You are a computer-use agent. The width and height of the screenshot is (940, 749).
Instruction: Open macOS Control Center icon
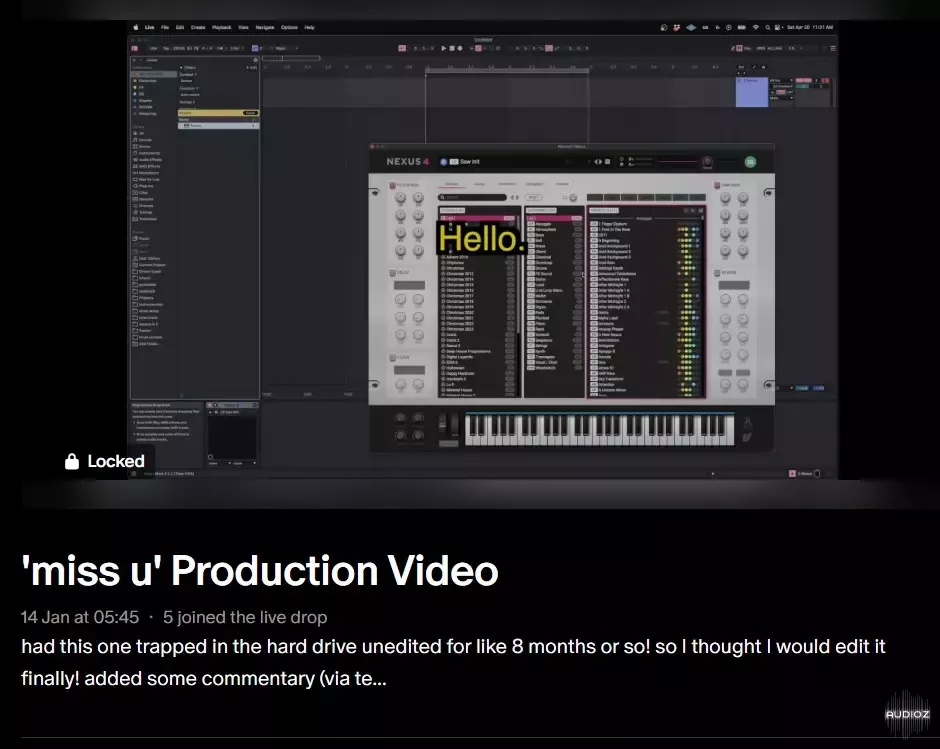click(x=778, y=28)
